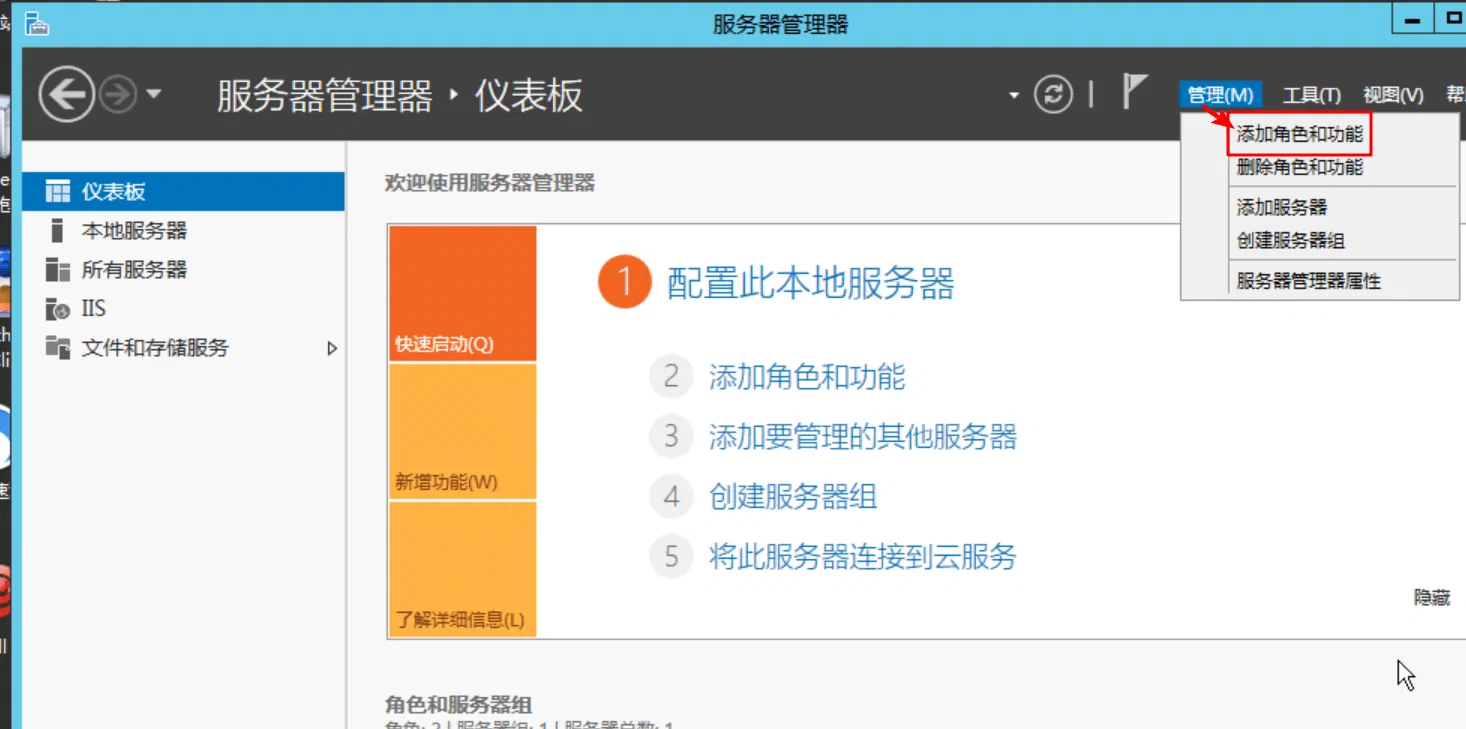This screenshot has width=1466, height=729.
Task: Click the dashboard icon beside 仪表板
Action: (x=58, y=191)
